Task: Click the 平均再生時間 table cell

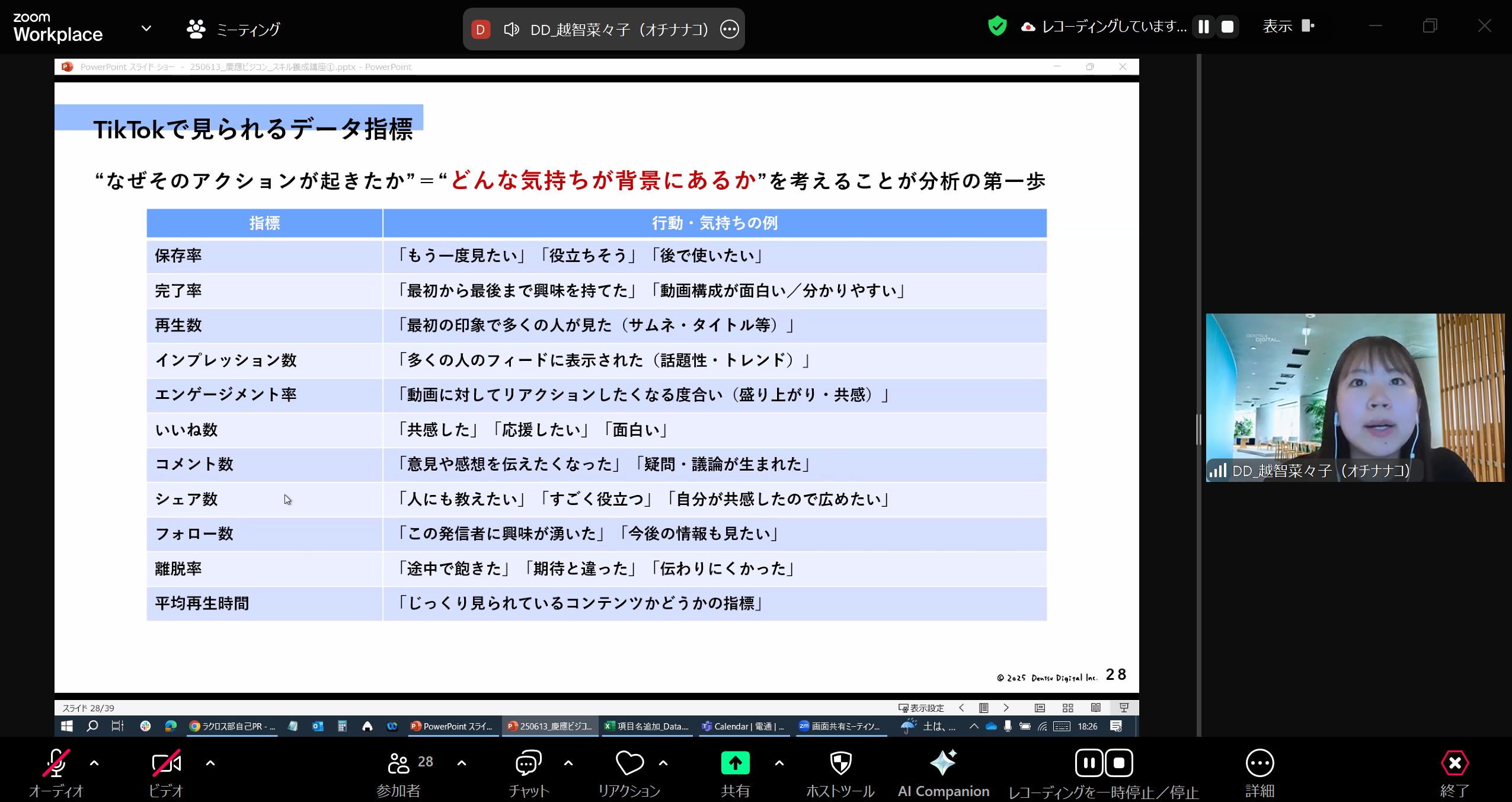Action: pyautogui.click(x=264, y=603)
